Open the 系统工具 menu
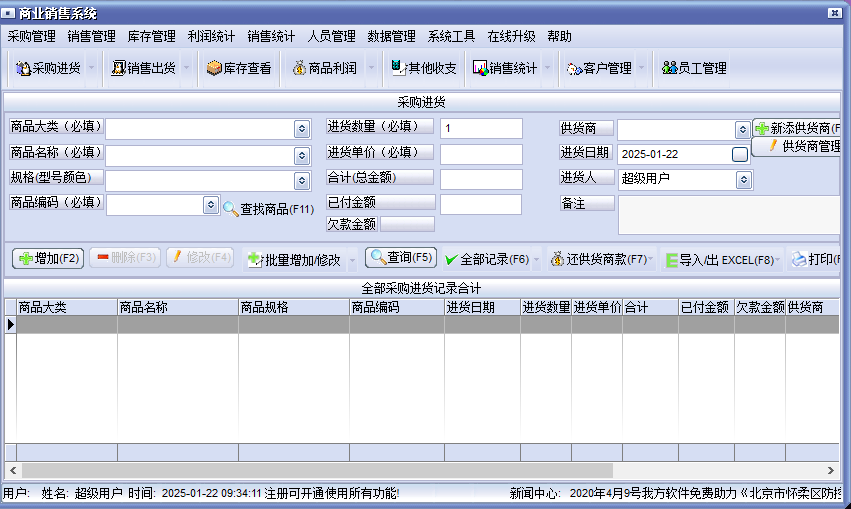 pos(452,36)
